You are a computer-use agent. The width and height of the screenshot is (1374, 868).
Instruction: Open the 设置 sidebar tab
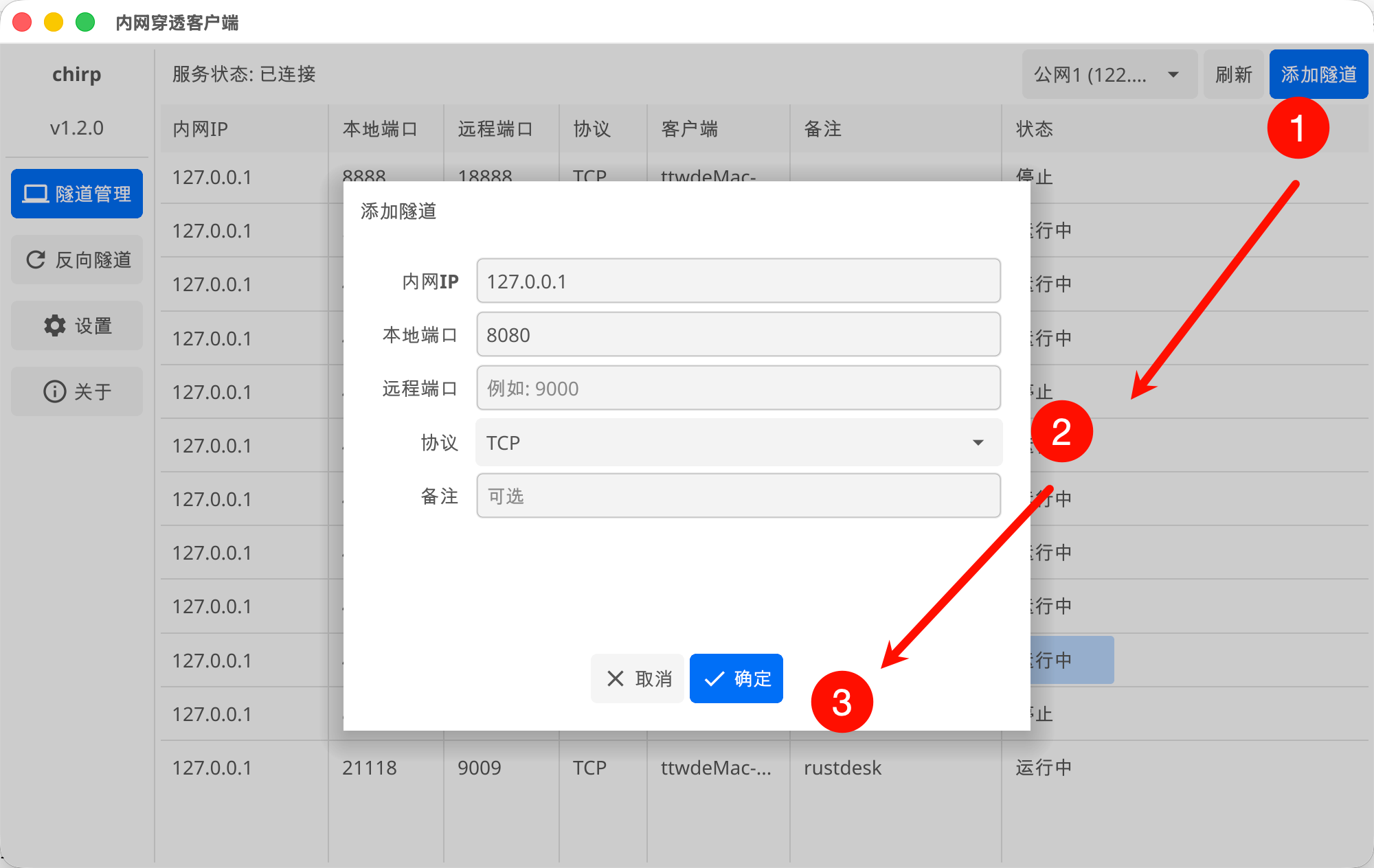click(77, 325)
